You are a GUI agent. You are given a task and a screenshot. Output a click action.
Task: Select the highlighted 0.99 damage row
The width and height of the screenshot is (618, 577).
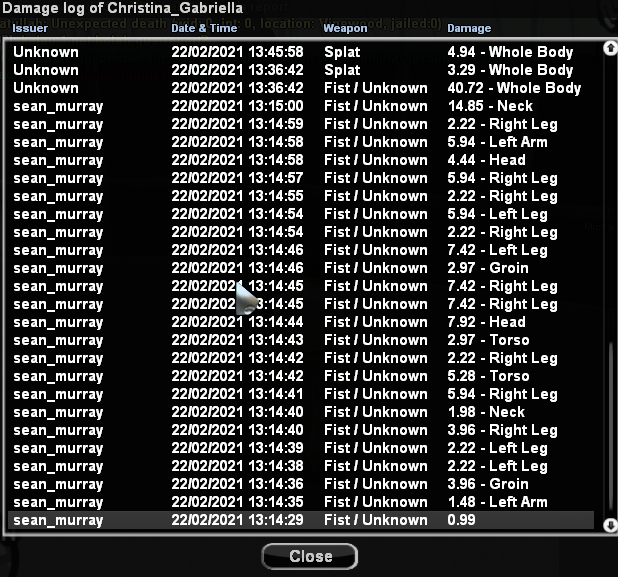click(301, 520)
